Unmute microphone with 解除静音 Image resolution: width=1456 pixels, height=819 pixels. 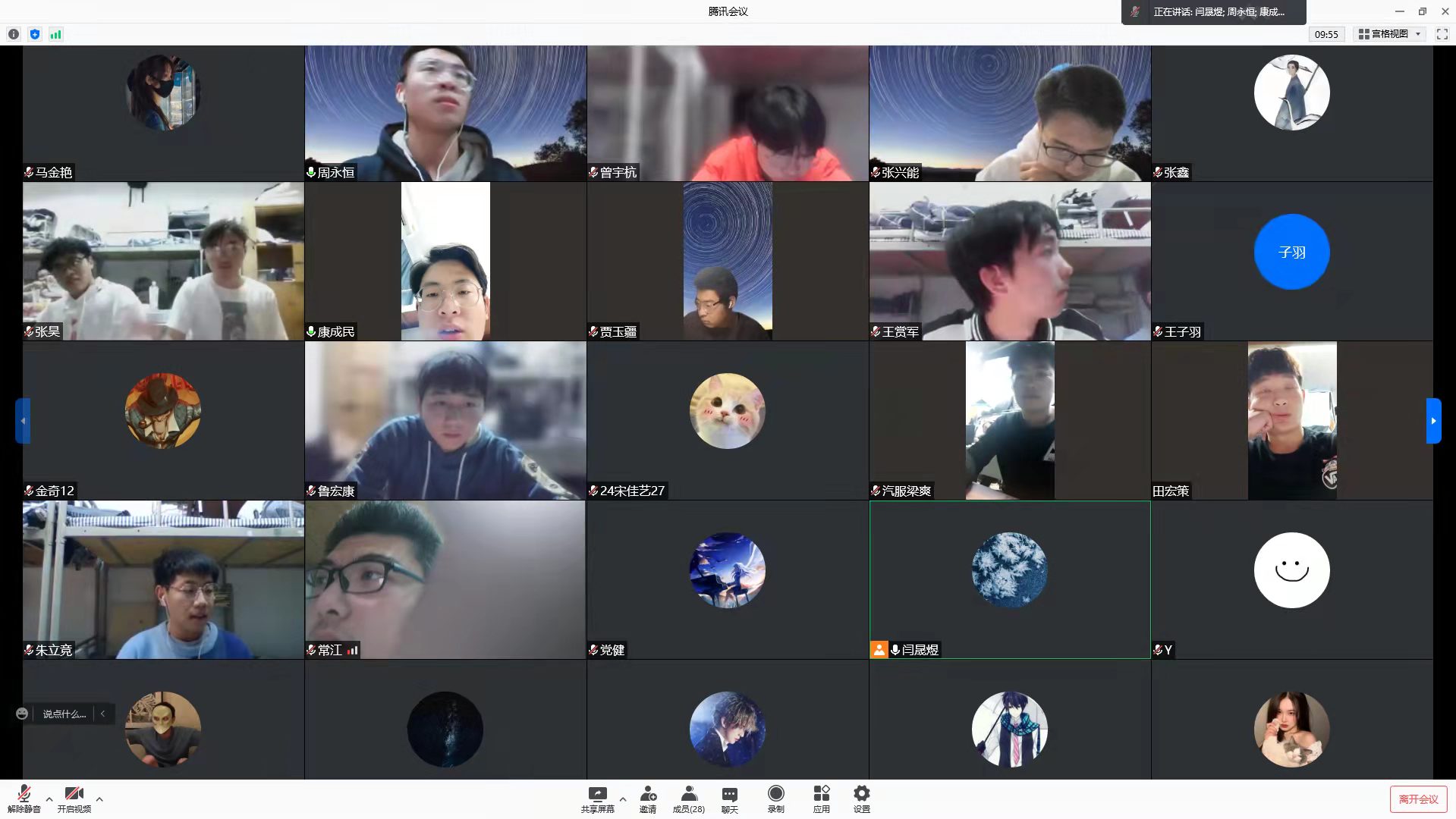24,799
